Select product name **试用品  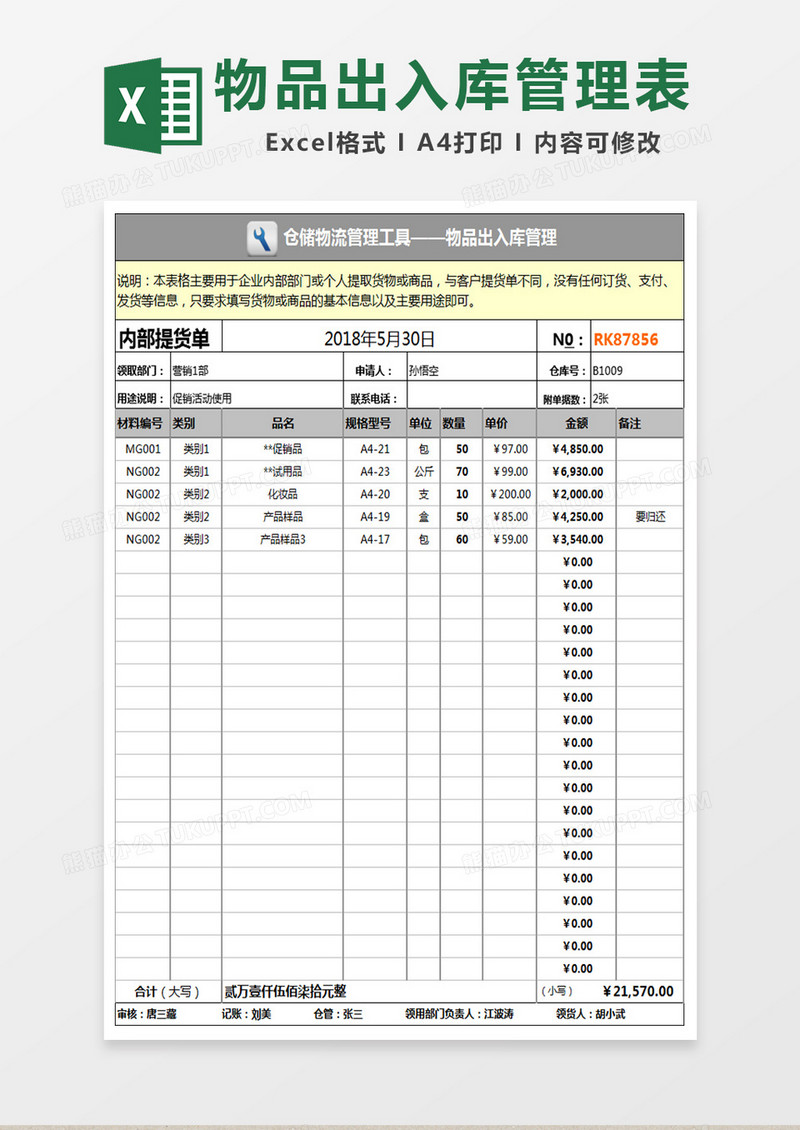tap(283, 471)
